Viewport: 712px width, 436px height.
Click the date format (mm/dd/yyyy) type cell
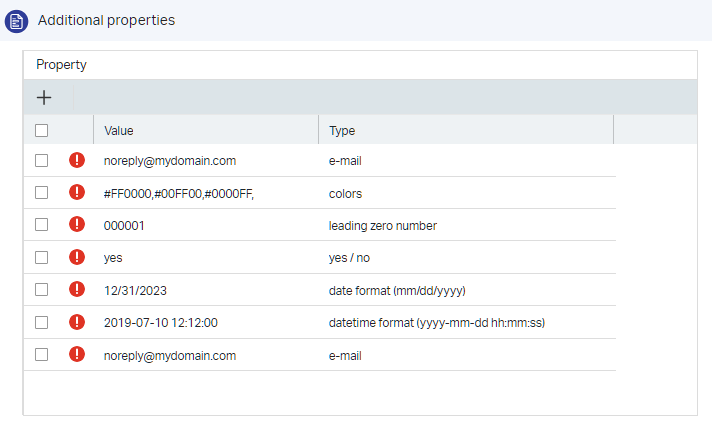pyautogui.click(x=397, y=290)
